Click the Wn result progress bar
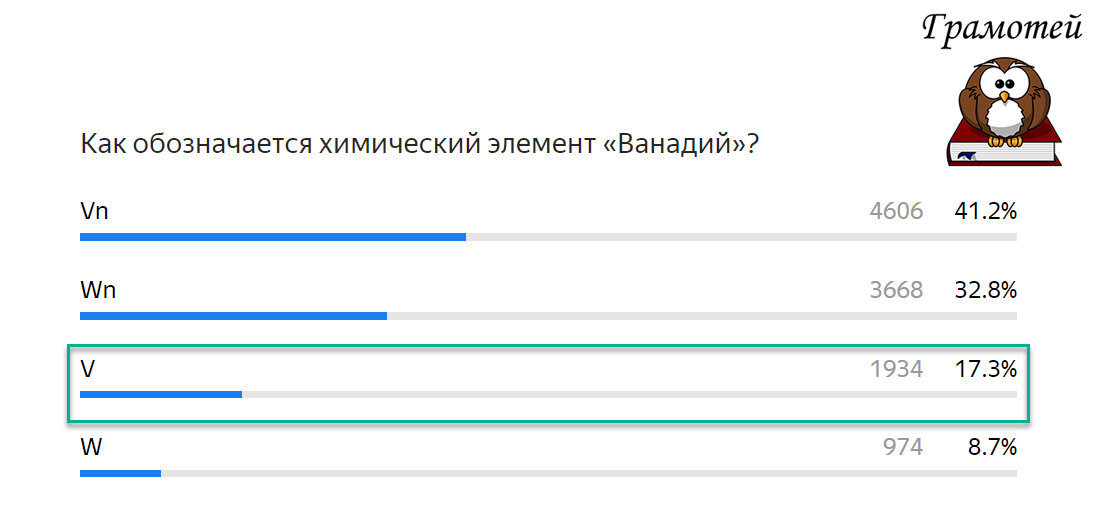Viewport: 1100px width, 517px height. point(549,316)
